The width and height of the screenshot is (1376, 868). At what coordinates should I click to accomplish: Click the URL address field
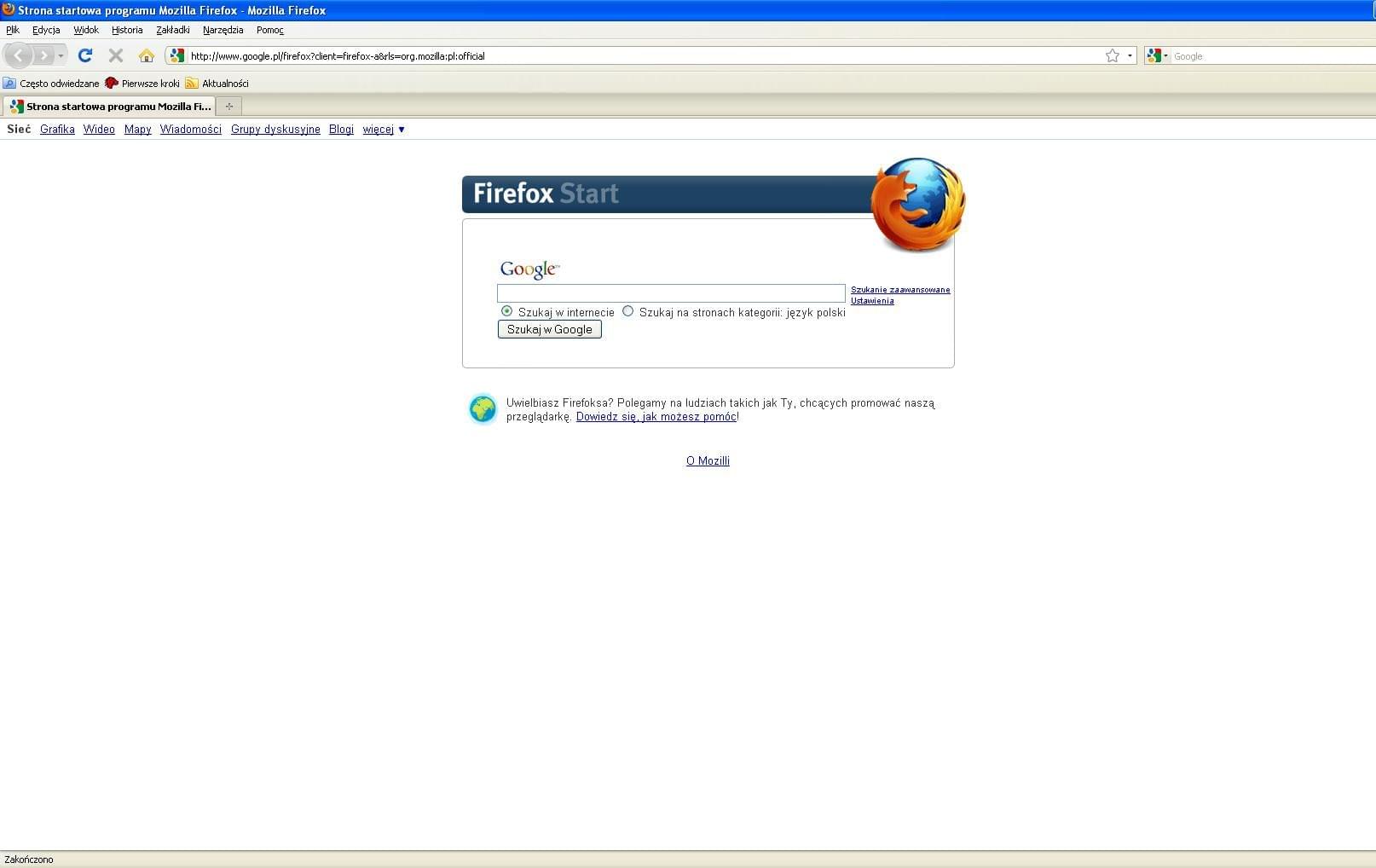tap(644, 56)
